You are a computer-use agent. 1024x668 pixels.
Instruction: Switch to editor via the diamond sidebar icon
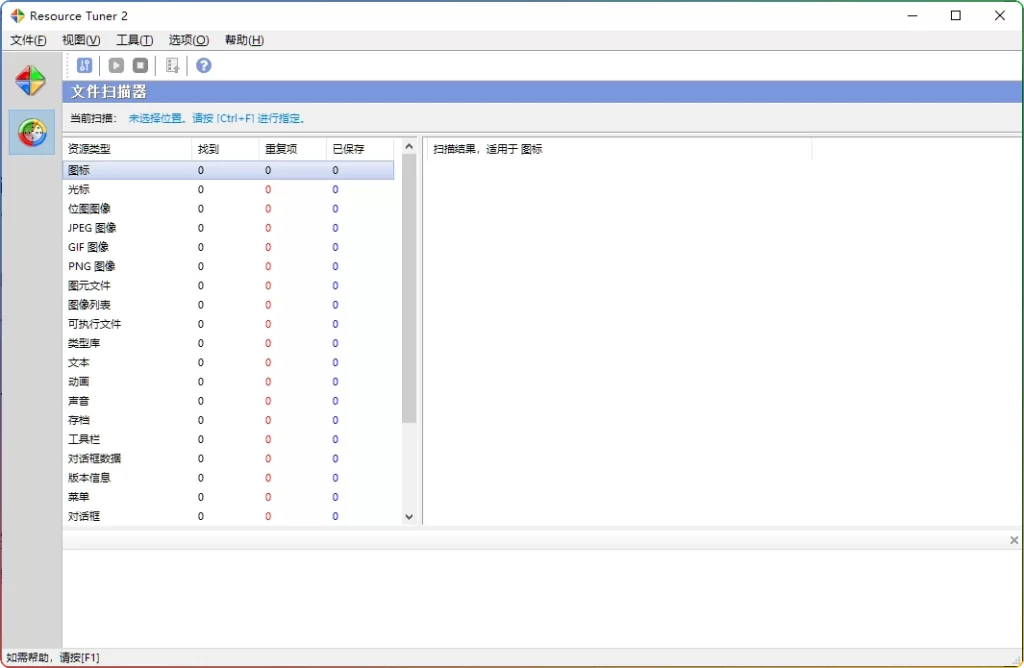[x=31, y=78]
